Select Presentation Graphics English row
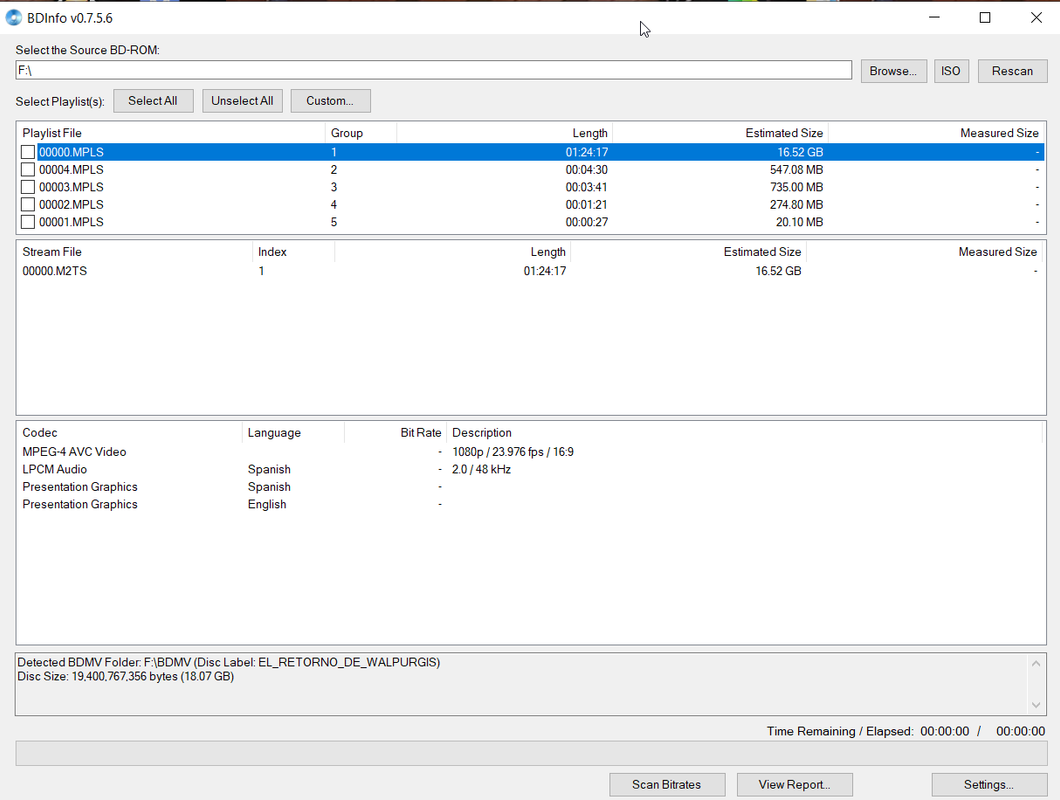 click(531, 504)
